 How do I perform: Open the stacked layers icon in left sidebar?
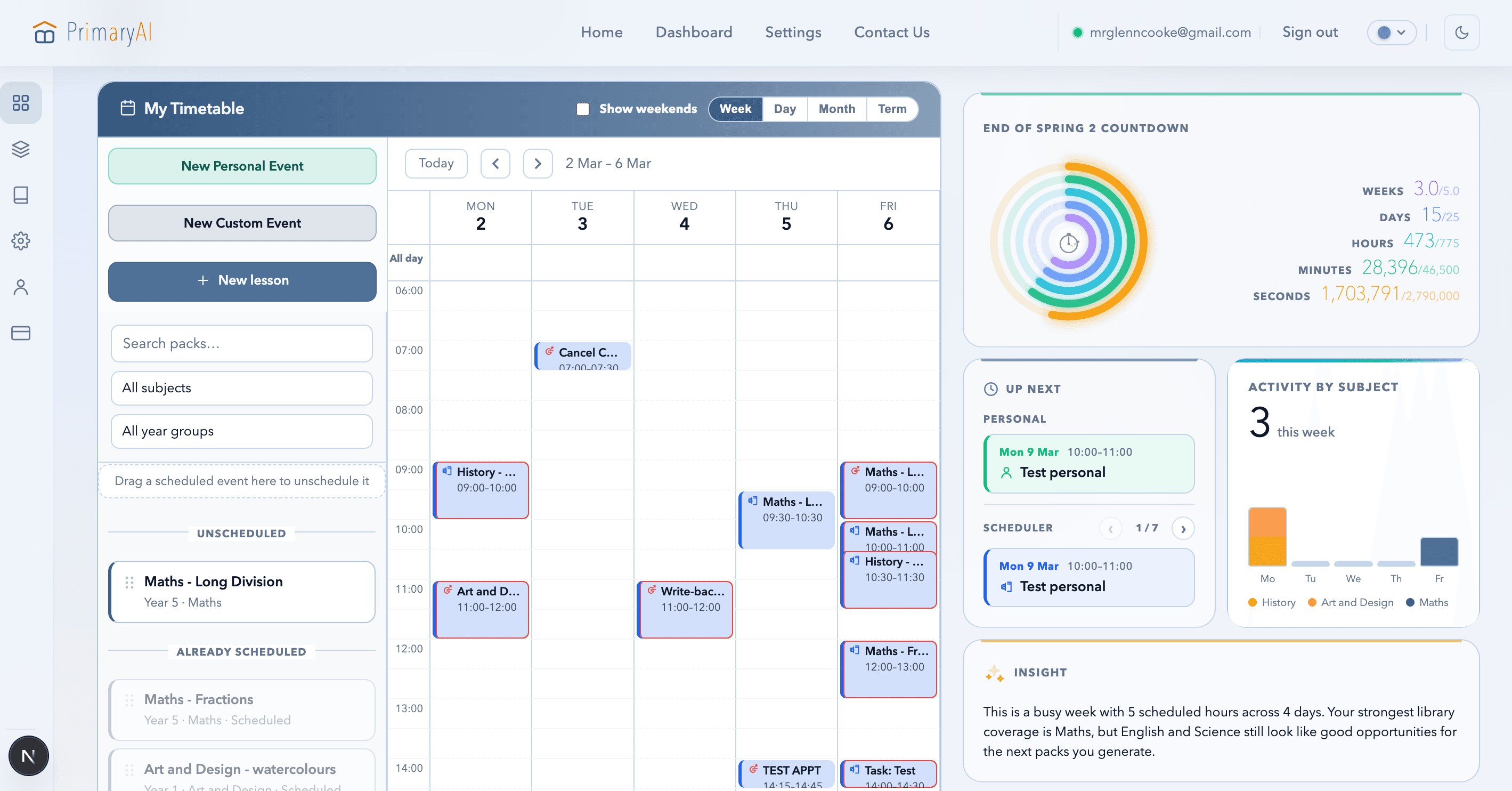[x=21, y=149]
